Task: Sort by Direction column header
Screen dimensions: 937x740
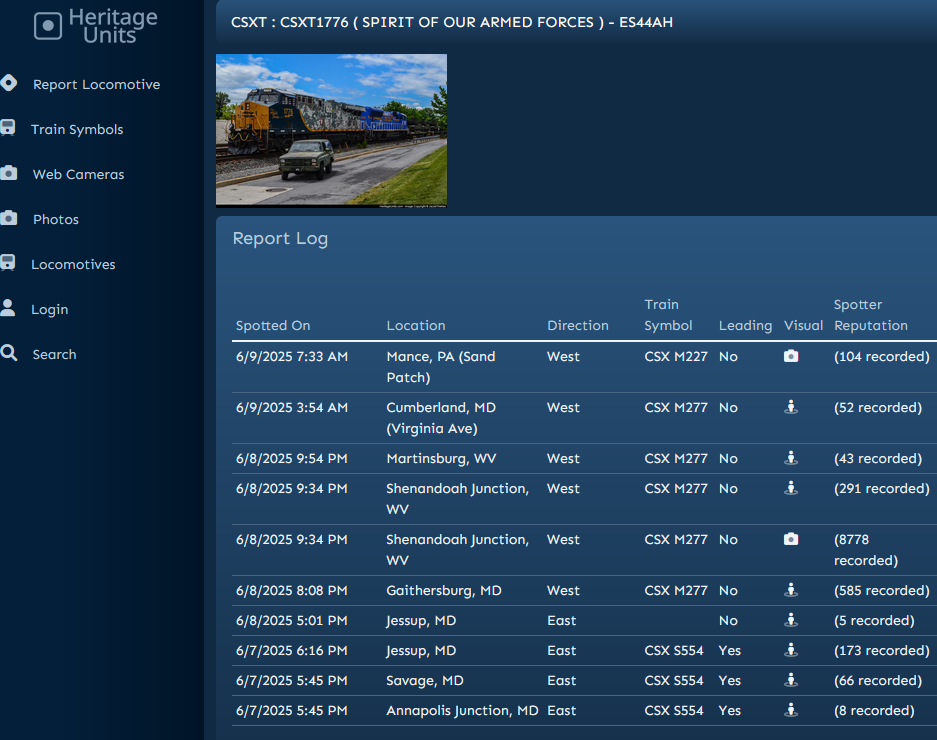Action: 577,325
